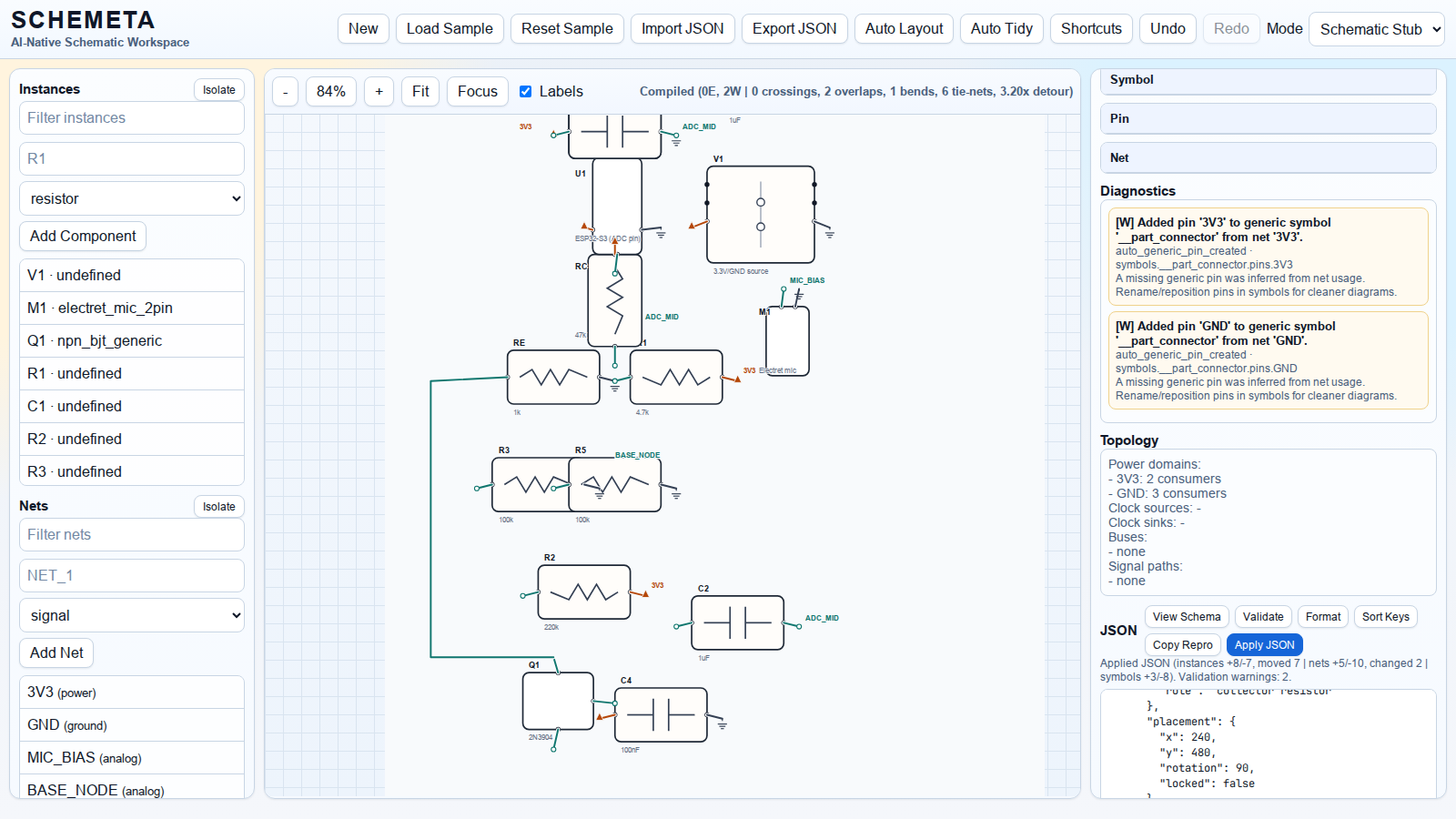Image resolution: width=1456 pixels, height=819 pixels.
Task: Expand the Symbol panel section
Action: pos(1268,80)
